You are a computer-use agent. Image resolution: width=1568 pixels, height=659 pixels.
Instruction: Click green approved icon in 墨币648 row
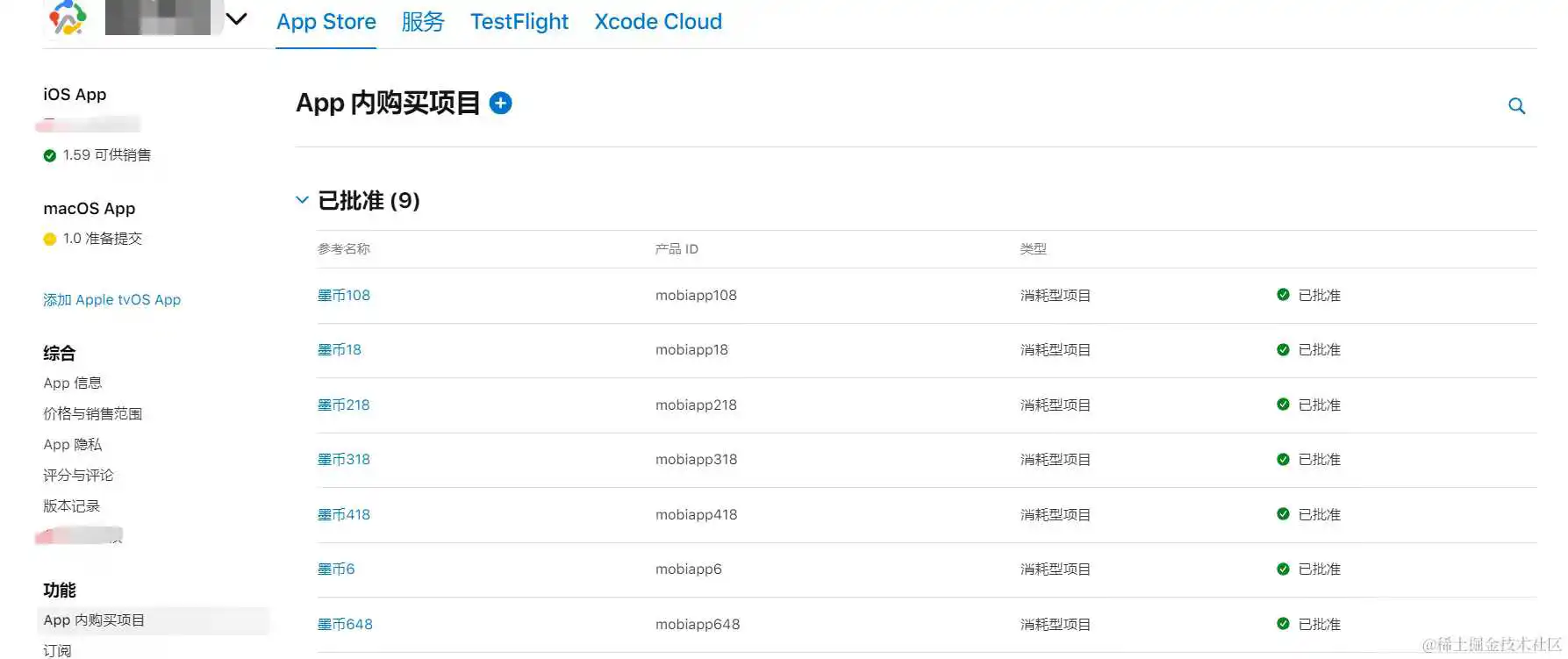[x=1283, y=624]
